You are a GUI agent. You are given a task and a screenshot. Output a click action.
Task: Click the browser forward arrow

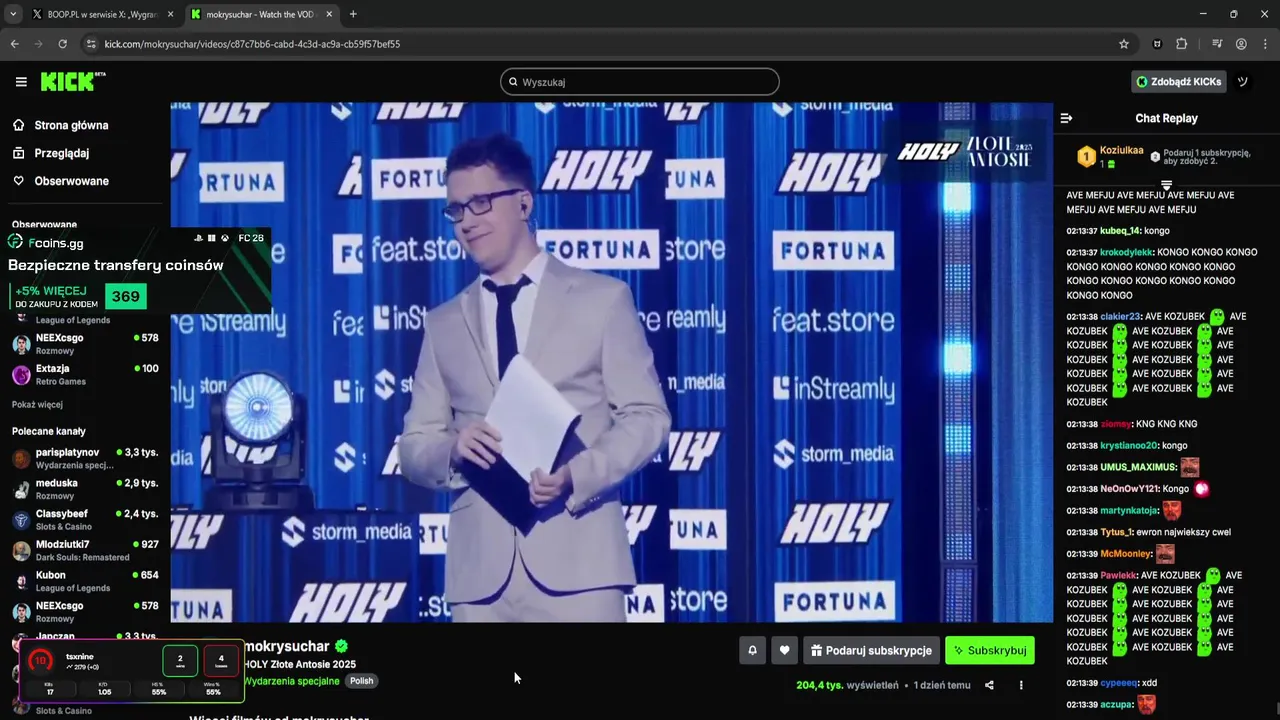pyautogui.click(x=38, y=44)
